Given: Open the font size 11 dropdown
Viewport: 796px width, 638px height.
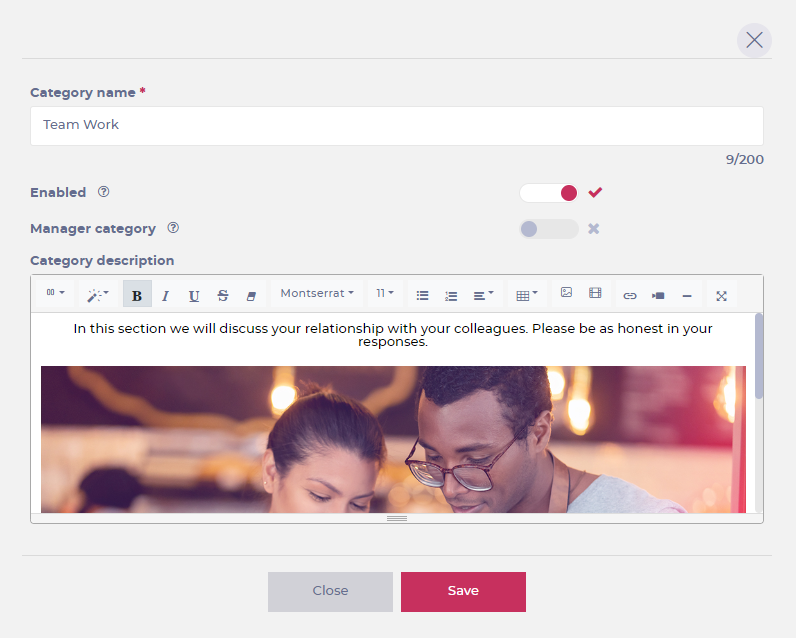Looking at the screenshot, I should [x=385, y=294].
